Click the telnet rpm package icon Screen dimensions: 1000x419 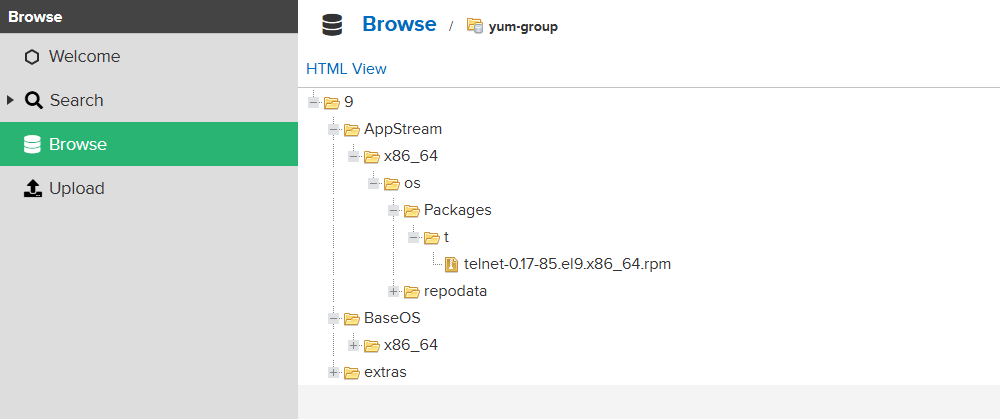pyautogui.click(x=452, y=264)
